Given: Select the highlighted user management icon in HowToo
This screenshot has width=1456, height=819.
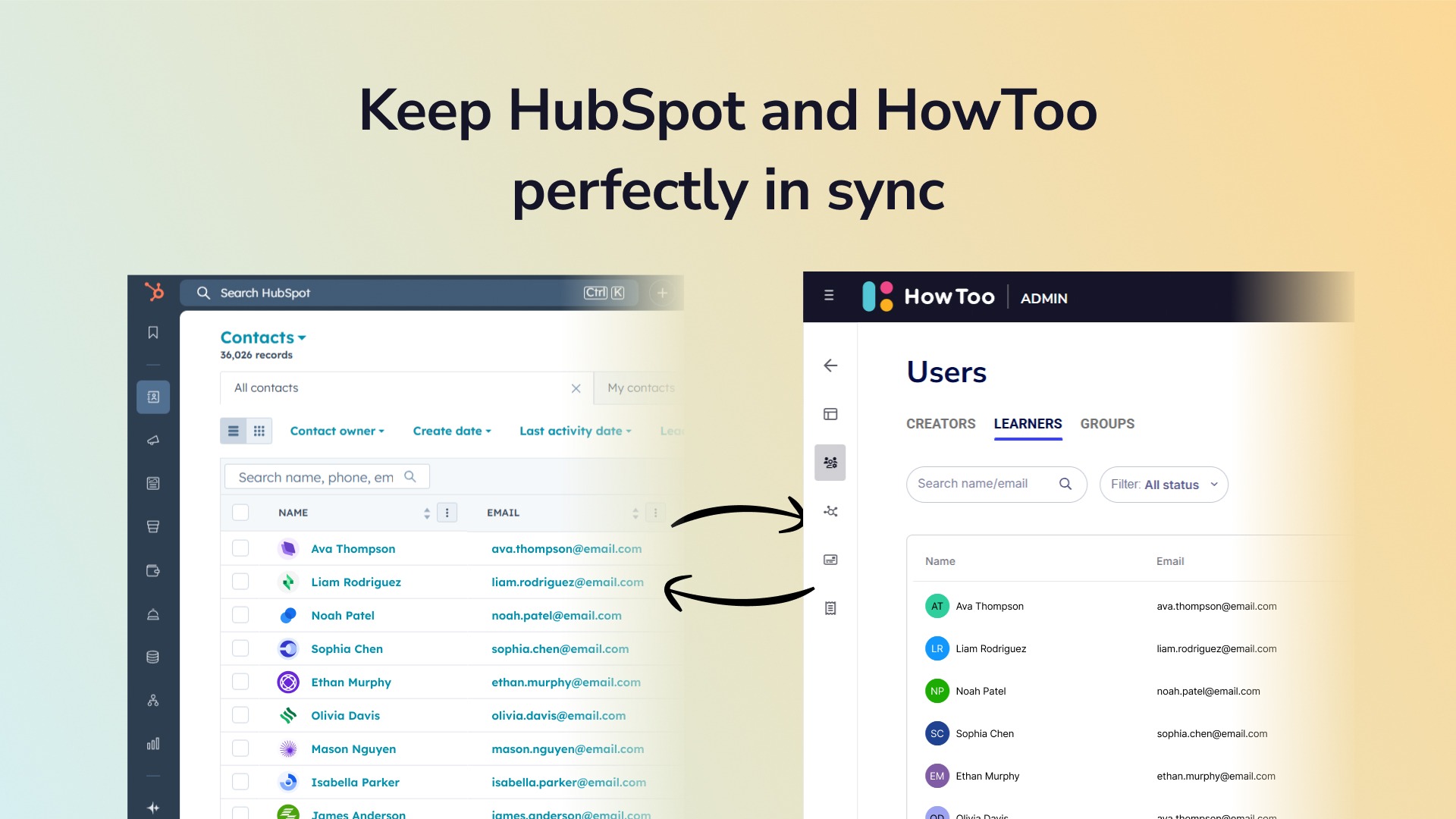Looking at the screenshot, I should 830,462.
